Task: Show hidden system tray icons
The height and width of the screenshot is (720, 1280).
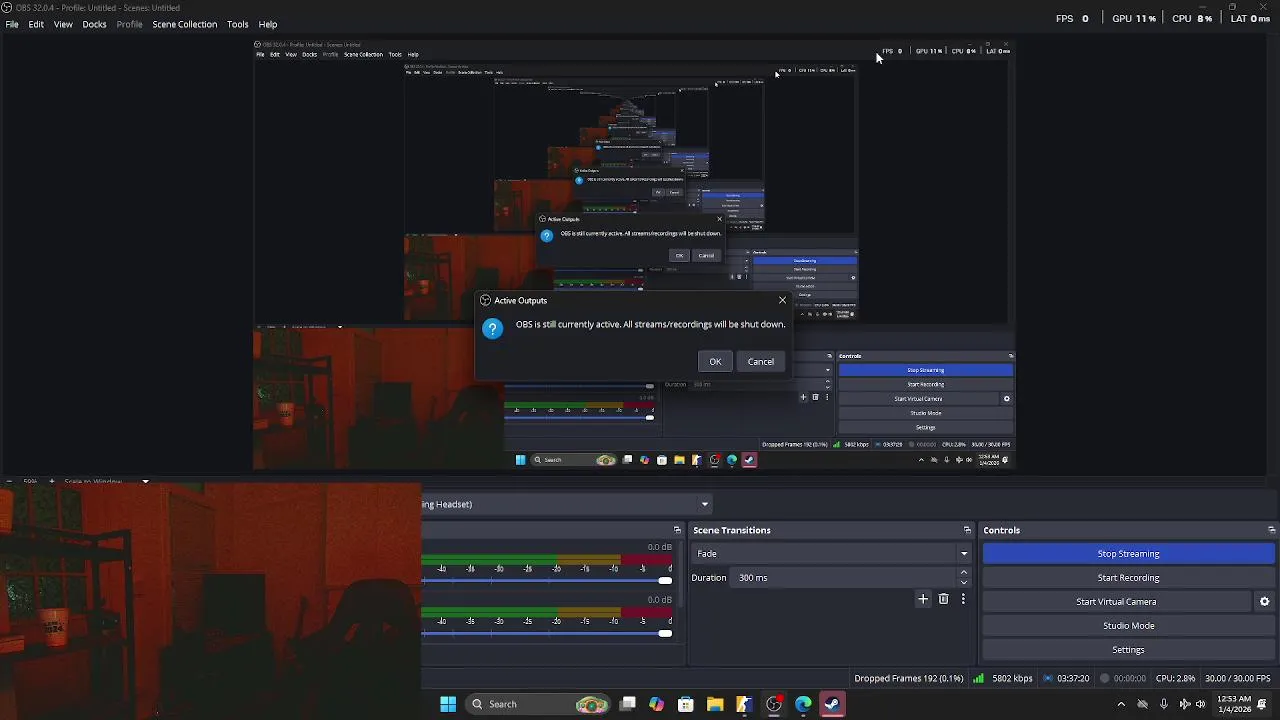Action: (x=1120, y=704)
